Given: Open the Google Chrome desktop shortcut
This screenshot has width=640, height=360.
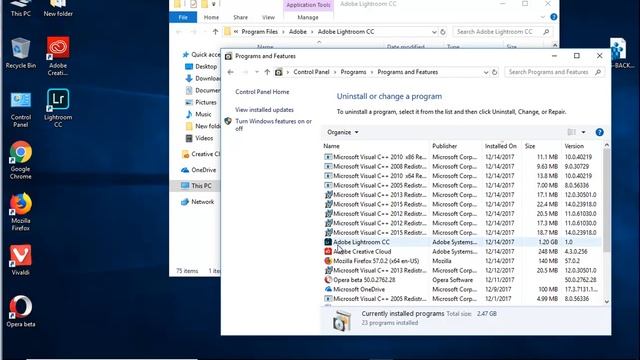Looking at the screenshot, I should pos(20,160).
